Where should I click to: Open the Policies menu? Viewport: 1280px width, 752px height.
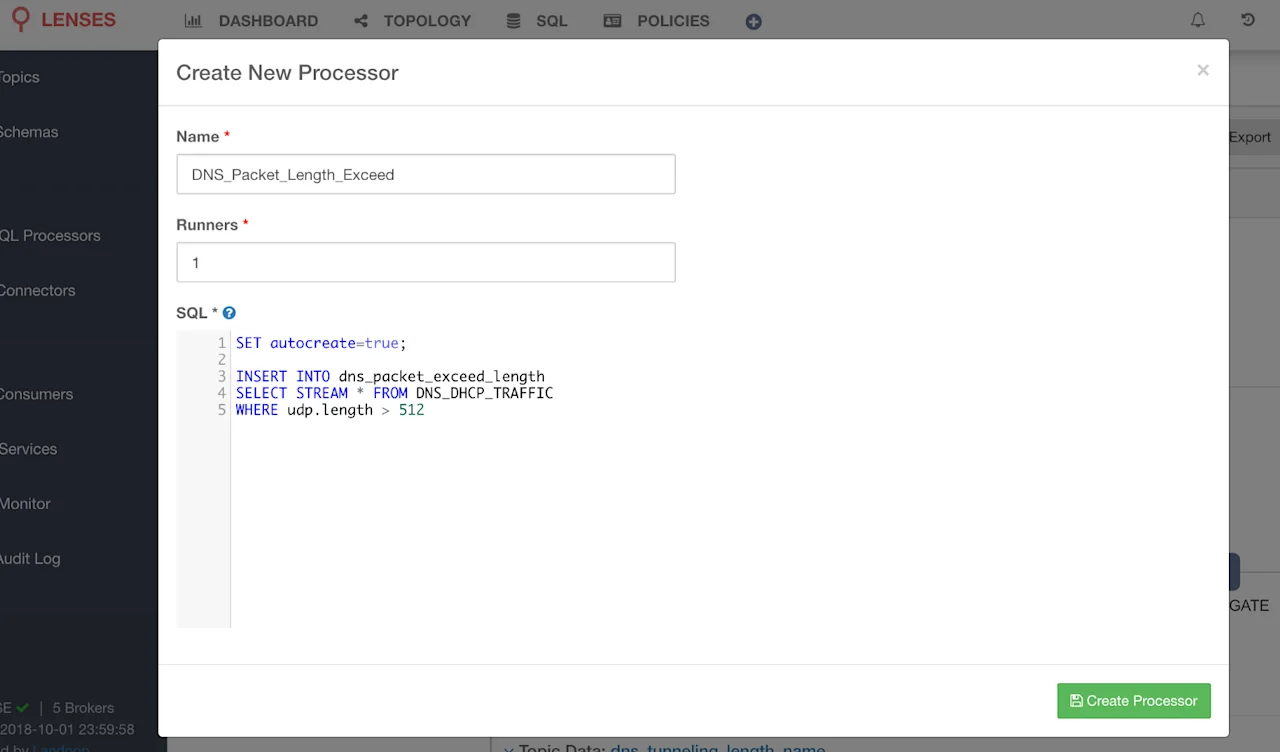point(657,21)
